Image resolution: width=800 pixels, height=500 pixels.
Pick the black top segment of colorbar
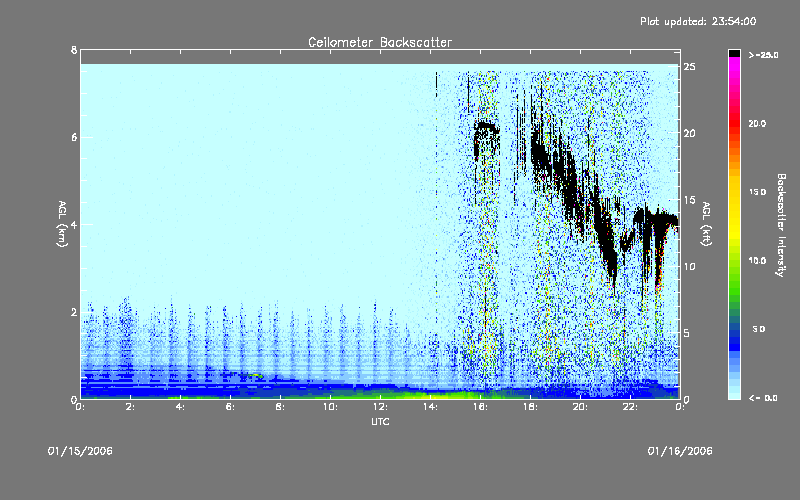pyautogui.click(x=734, y=53)
